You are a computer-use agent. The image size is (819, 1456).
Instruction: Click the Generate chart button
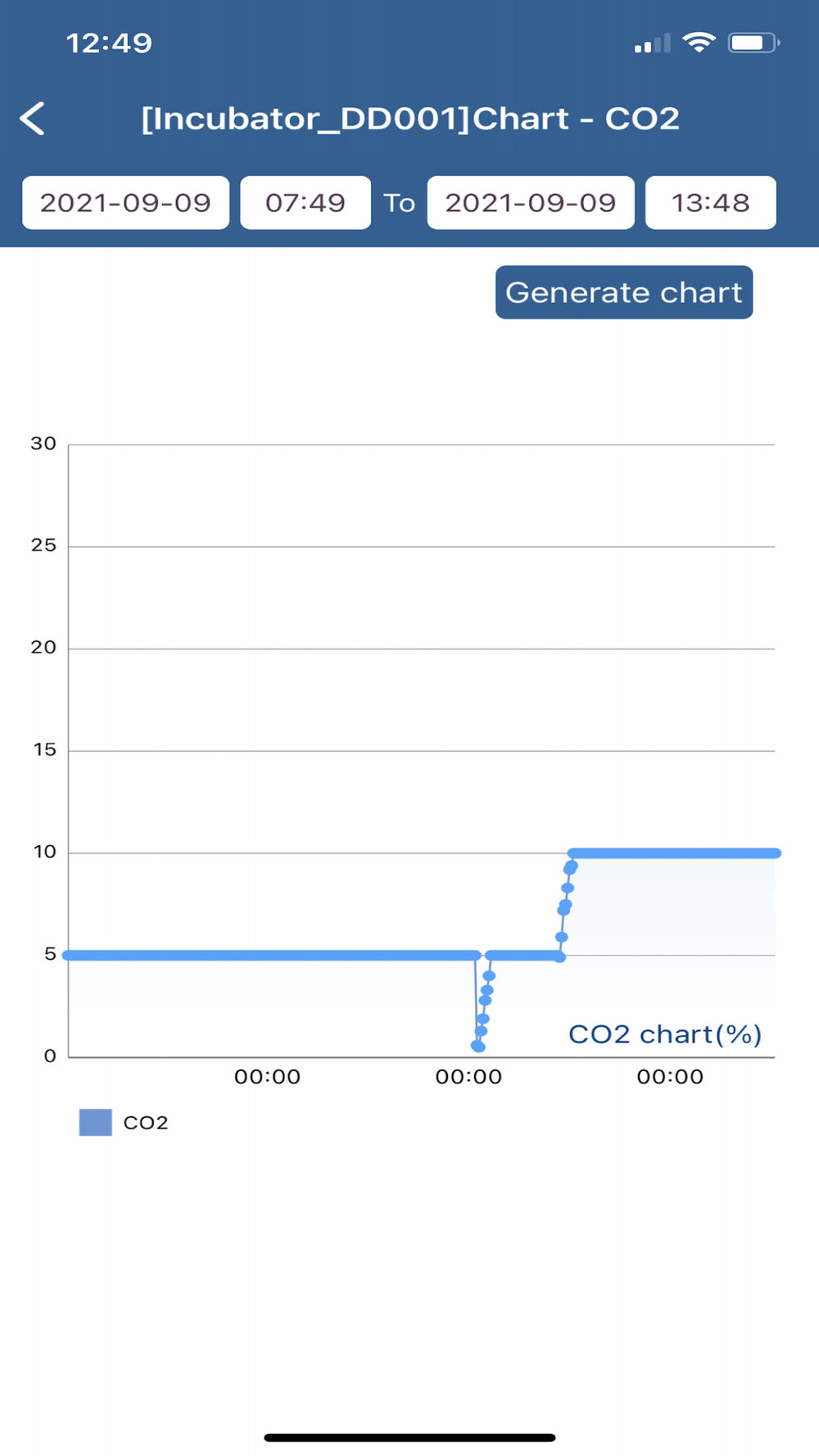[x=624, y=292]
